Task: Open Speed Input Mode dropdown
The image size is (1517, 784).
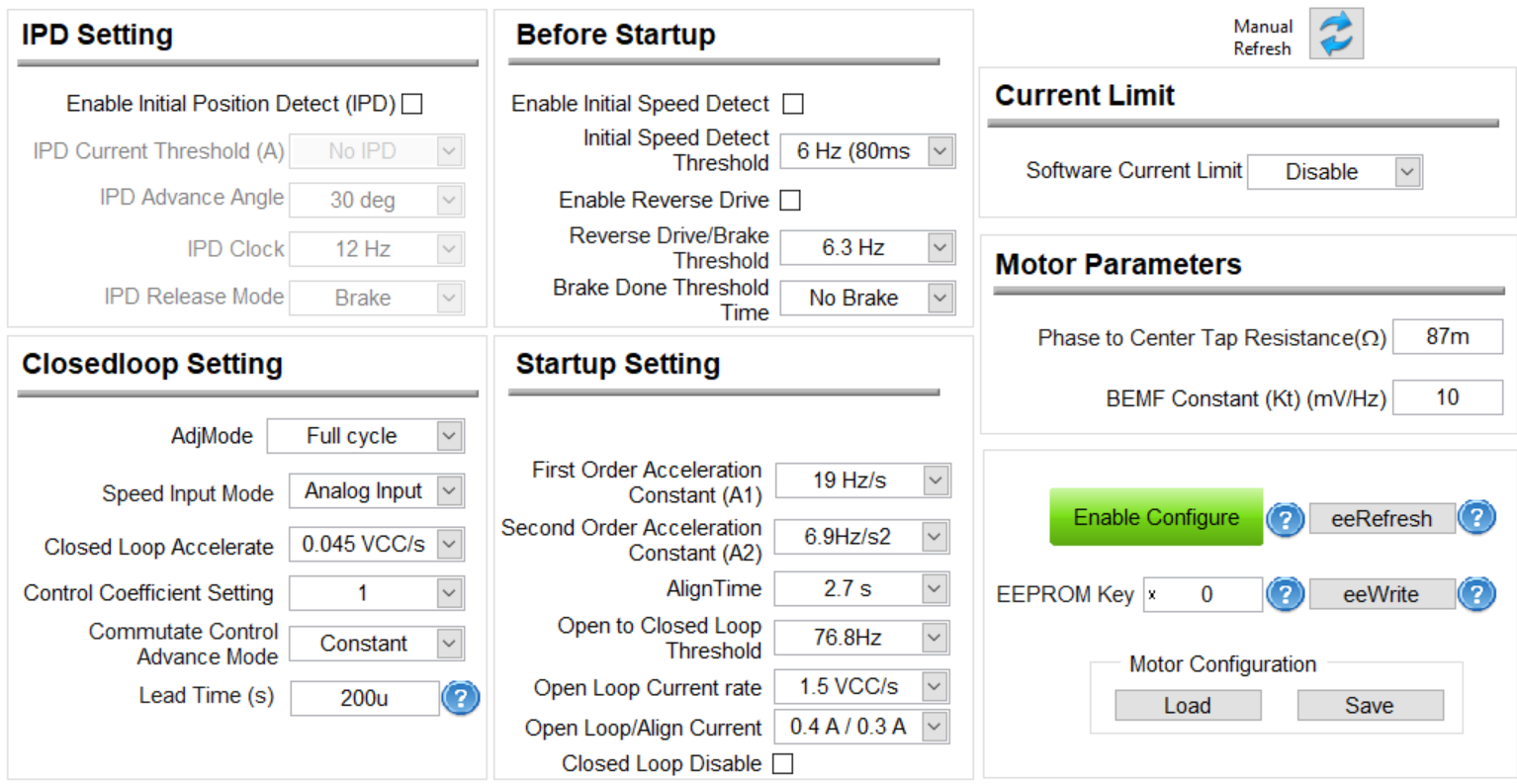Action: (377, 490)
